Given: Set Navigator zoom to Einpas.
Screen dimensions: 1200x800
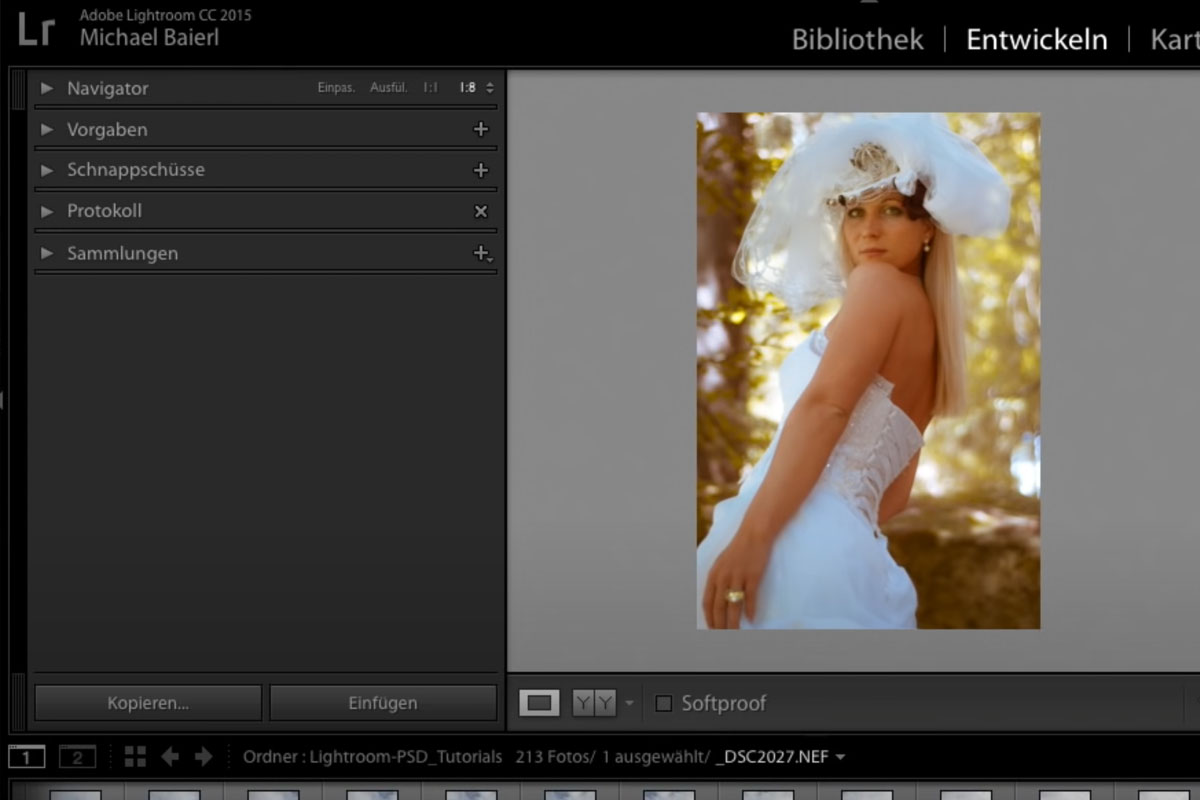Looking at the screenshot, I should (336, 88).
